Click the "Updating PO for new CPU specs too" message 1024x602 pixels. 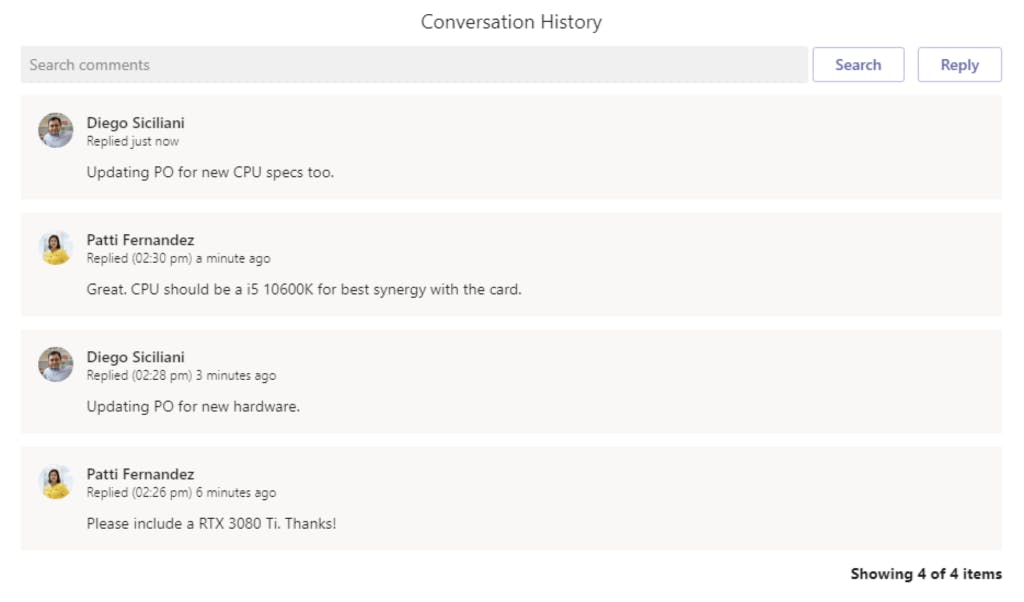[x=210, y=172]
